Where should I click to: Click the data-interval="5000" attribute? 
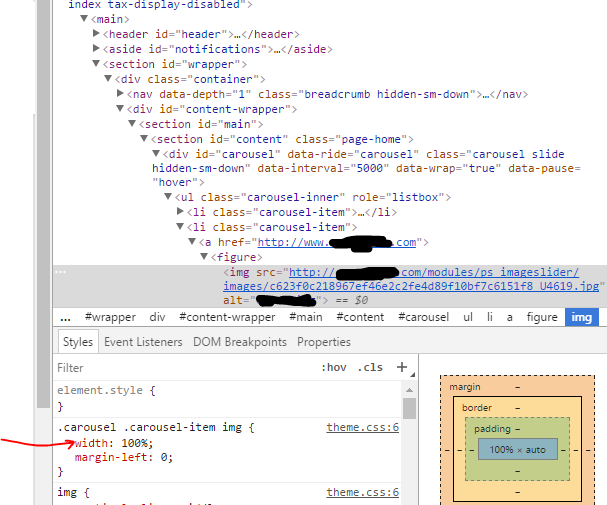point(323,168)
